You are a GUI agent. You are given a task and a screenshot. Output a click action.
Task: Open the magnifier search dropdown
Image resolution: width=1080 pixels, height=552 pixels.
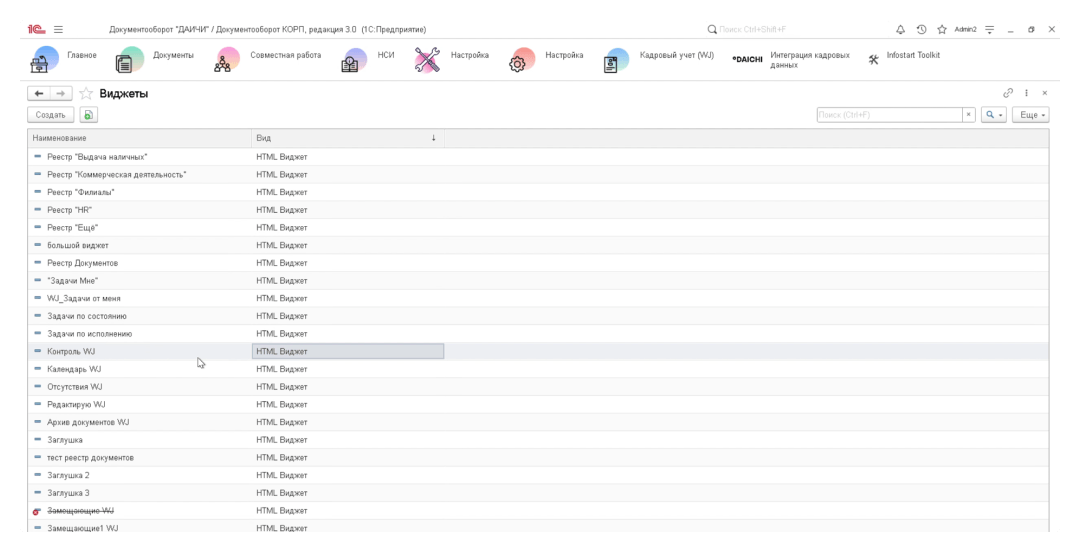coord(993,115)
